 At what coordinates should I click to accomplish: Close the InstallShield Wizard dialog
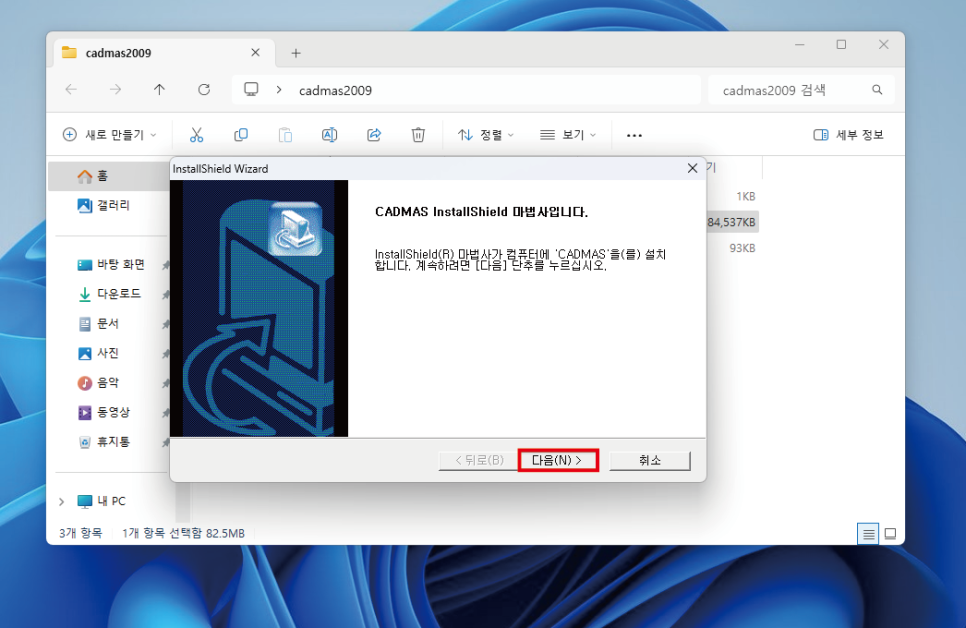pos(692,168)
